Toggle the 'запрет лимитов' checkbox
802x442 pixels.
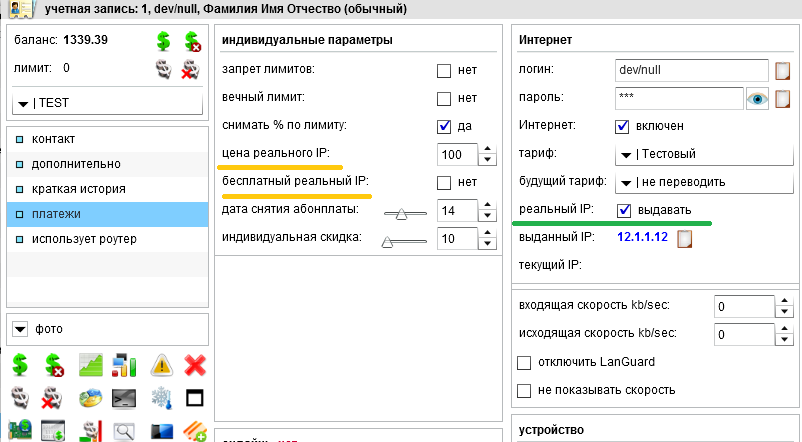tap(444, 71)
